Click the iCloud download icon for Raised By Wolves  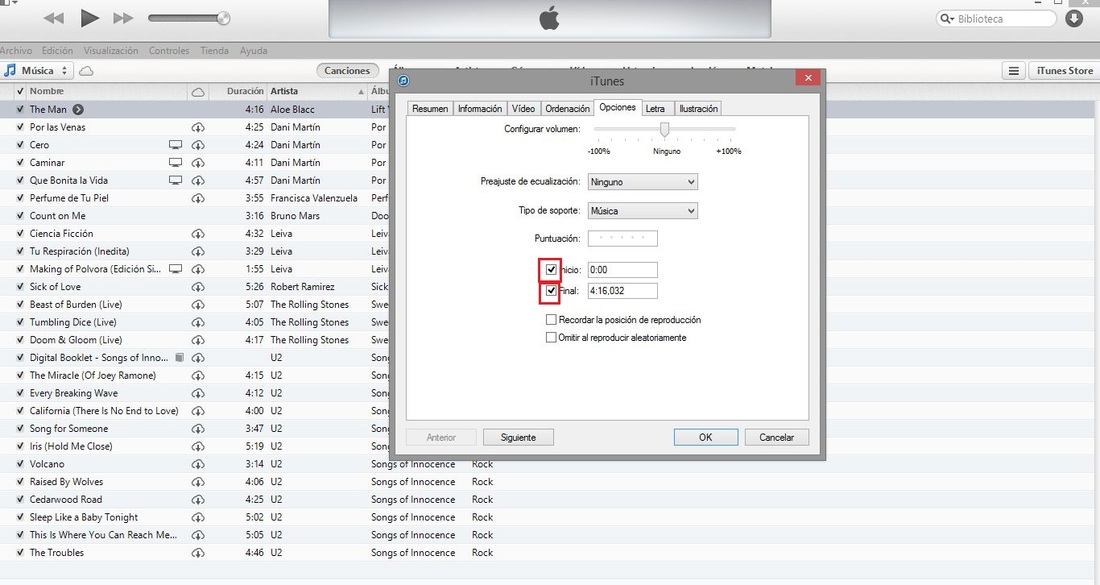tap(198, 482)
